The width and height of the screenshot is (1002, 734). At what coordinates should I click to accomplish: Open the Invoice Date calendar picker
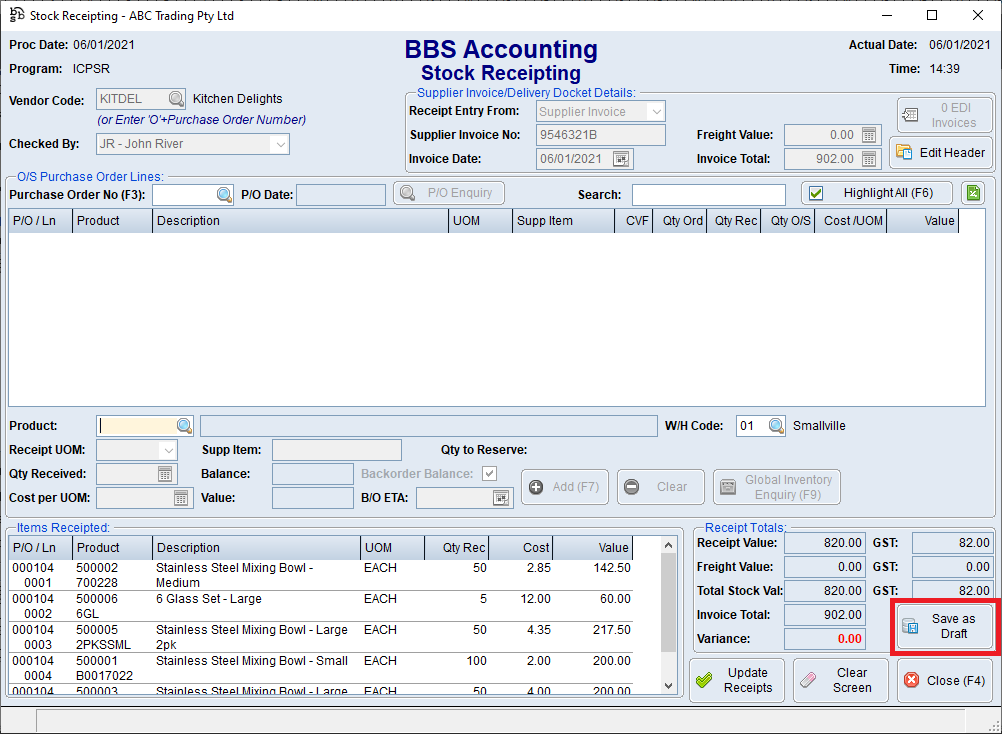pos(621,159)
